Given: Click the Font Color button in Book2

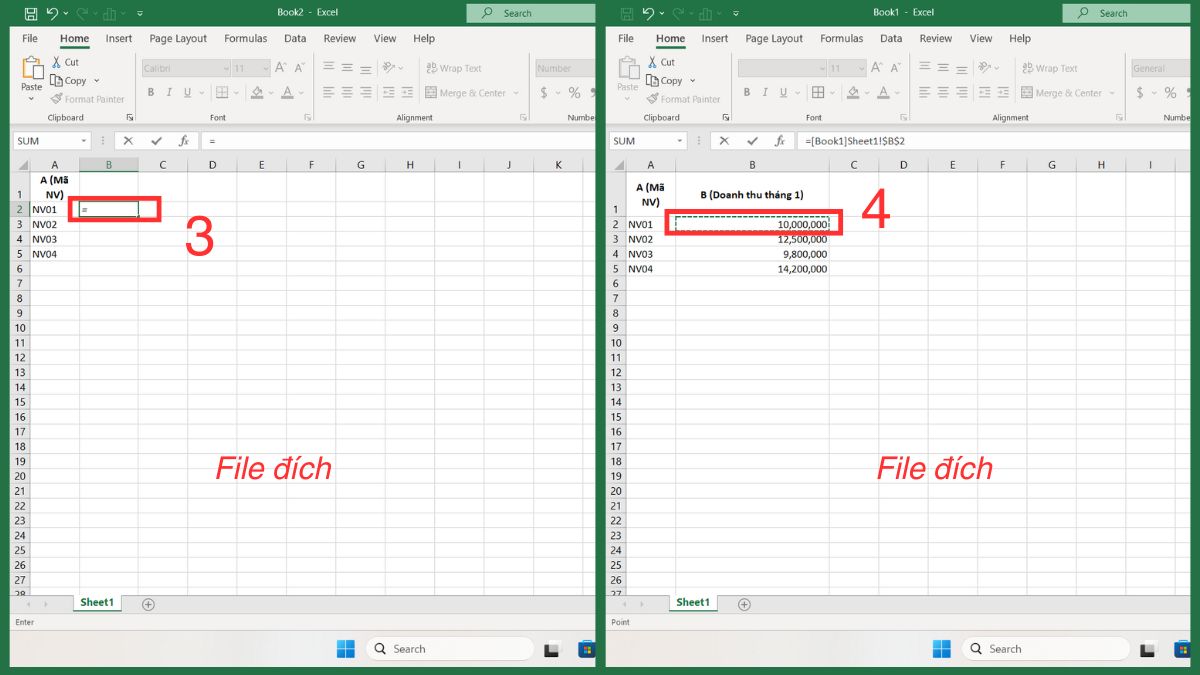Looking at the screenshot, I should point(287,92).
